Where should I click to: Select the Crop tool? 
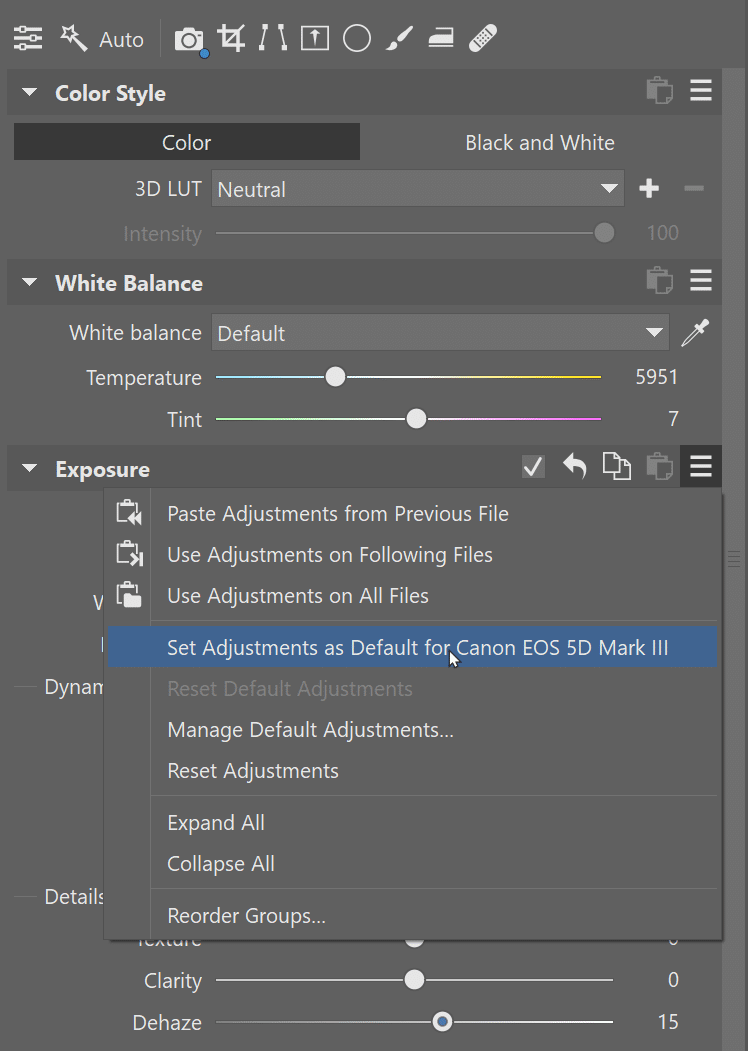pyautogui.click(x=231, y=38)
